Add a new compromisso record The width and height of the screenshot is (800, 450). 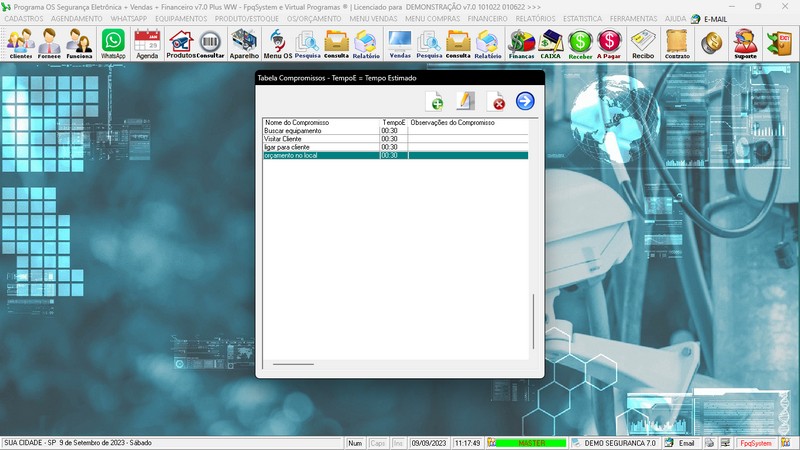[435, 101]
